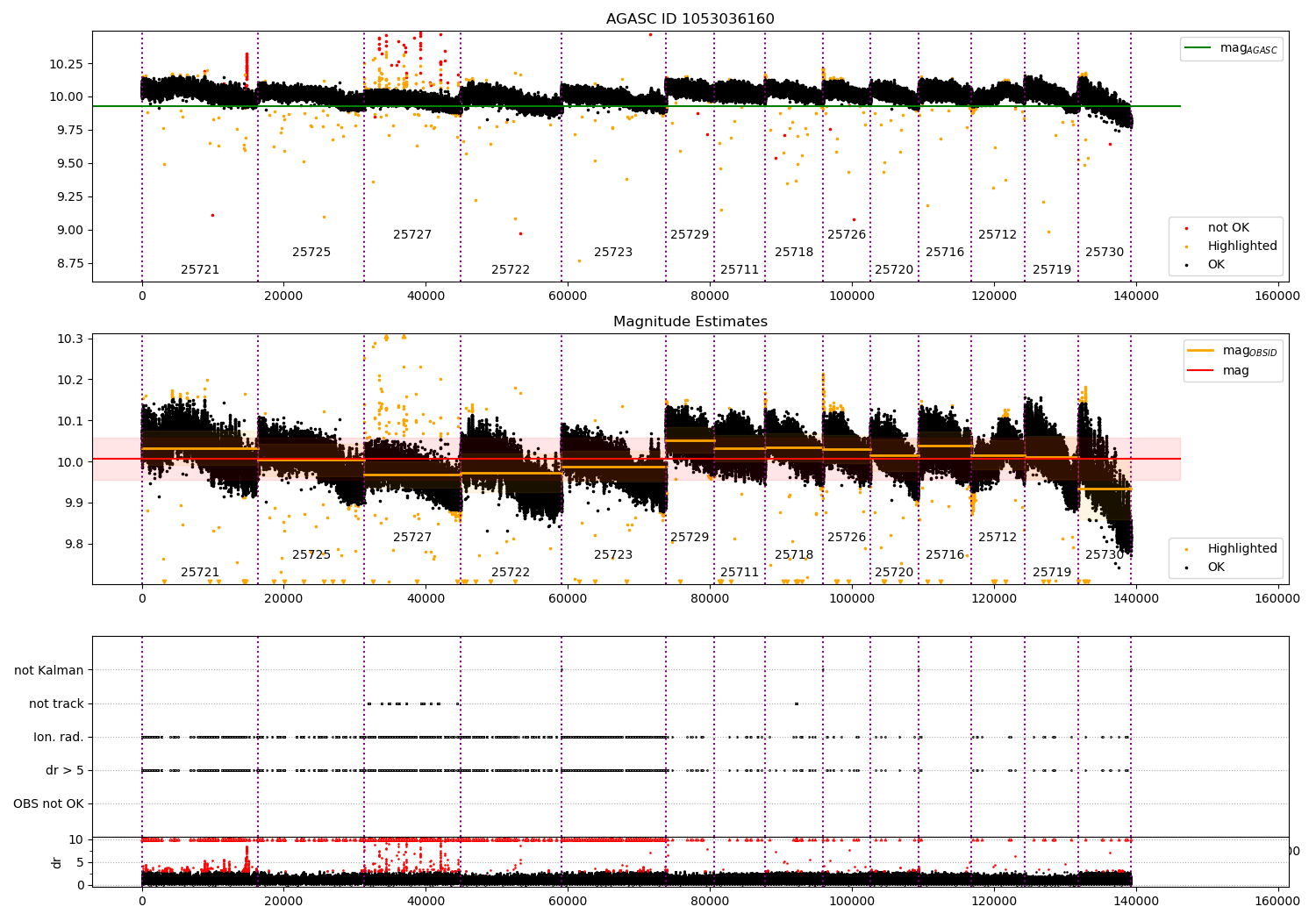Click label 25719 in the Magnitude Estimates plot
Image resolution: width=1316 pixels, height=921 pixels.
click(x=1052, y=573)
